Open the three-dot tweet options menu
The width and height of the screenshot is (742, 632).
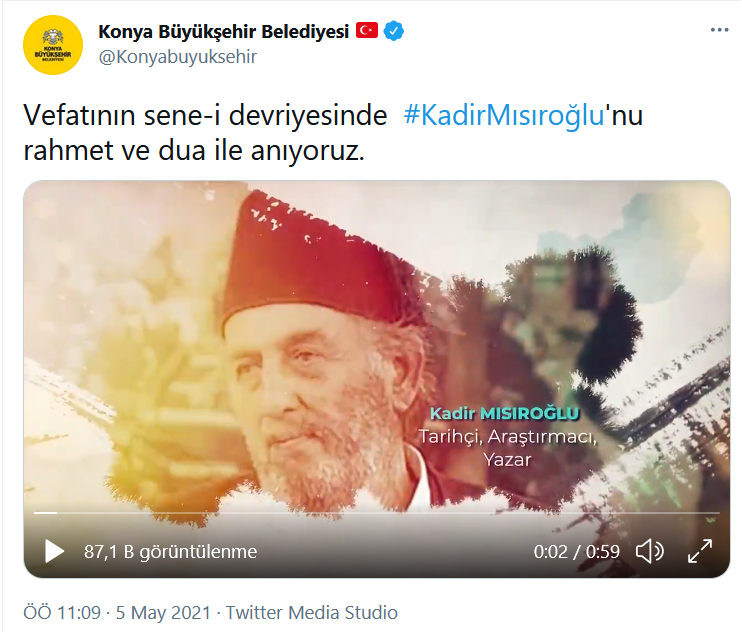(x=719, y=30)
